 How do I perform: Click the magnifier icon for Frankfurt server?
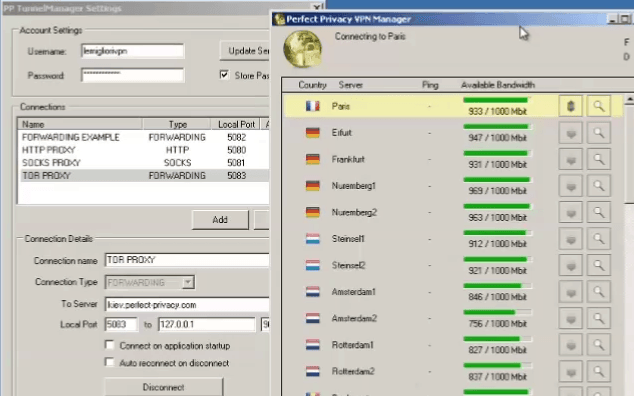pos(599,160)
